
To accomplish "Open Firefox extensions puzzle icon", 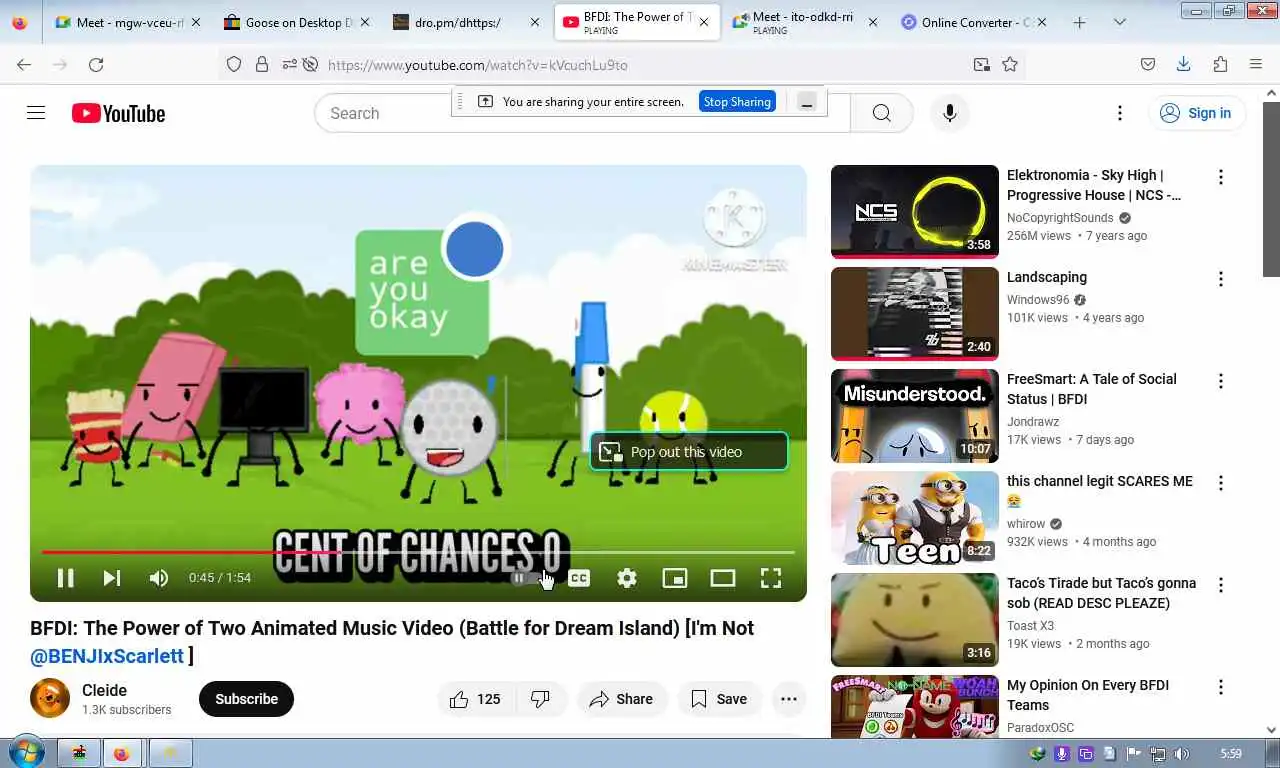I will point(1220,64).
